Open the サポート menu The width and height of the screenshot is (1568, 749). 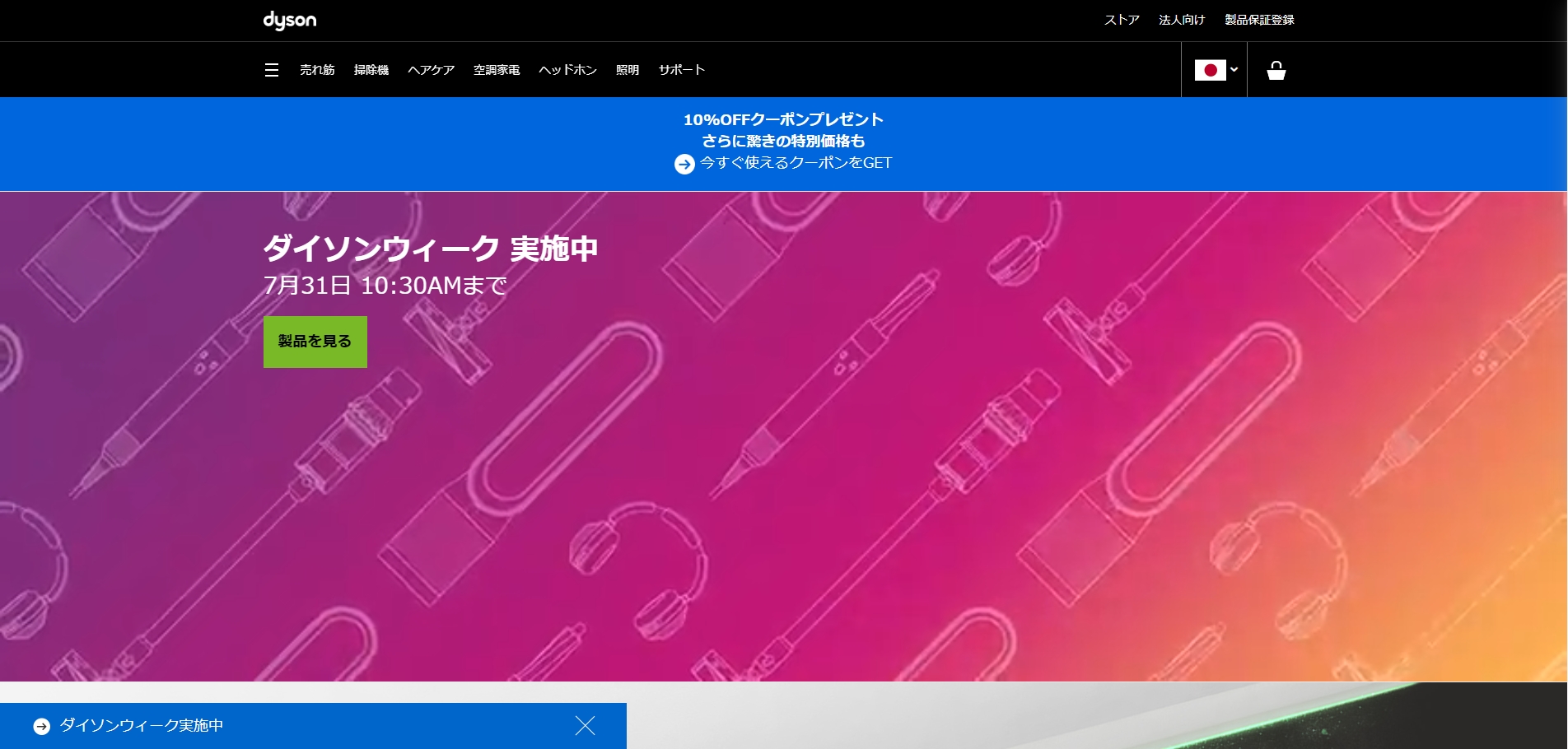[681, 70]
